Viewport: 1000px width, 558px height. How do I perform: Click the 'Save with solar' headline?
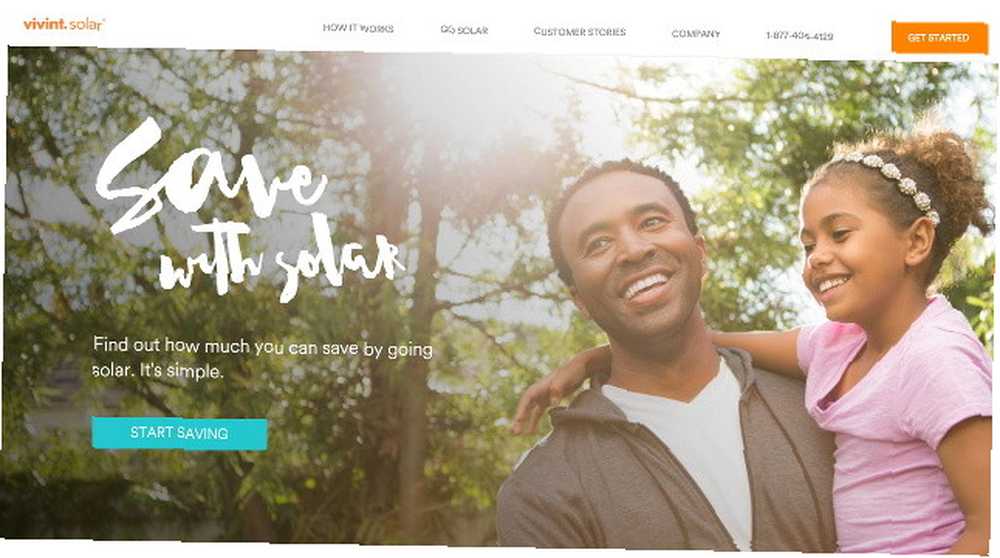coord(249,209)
